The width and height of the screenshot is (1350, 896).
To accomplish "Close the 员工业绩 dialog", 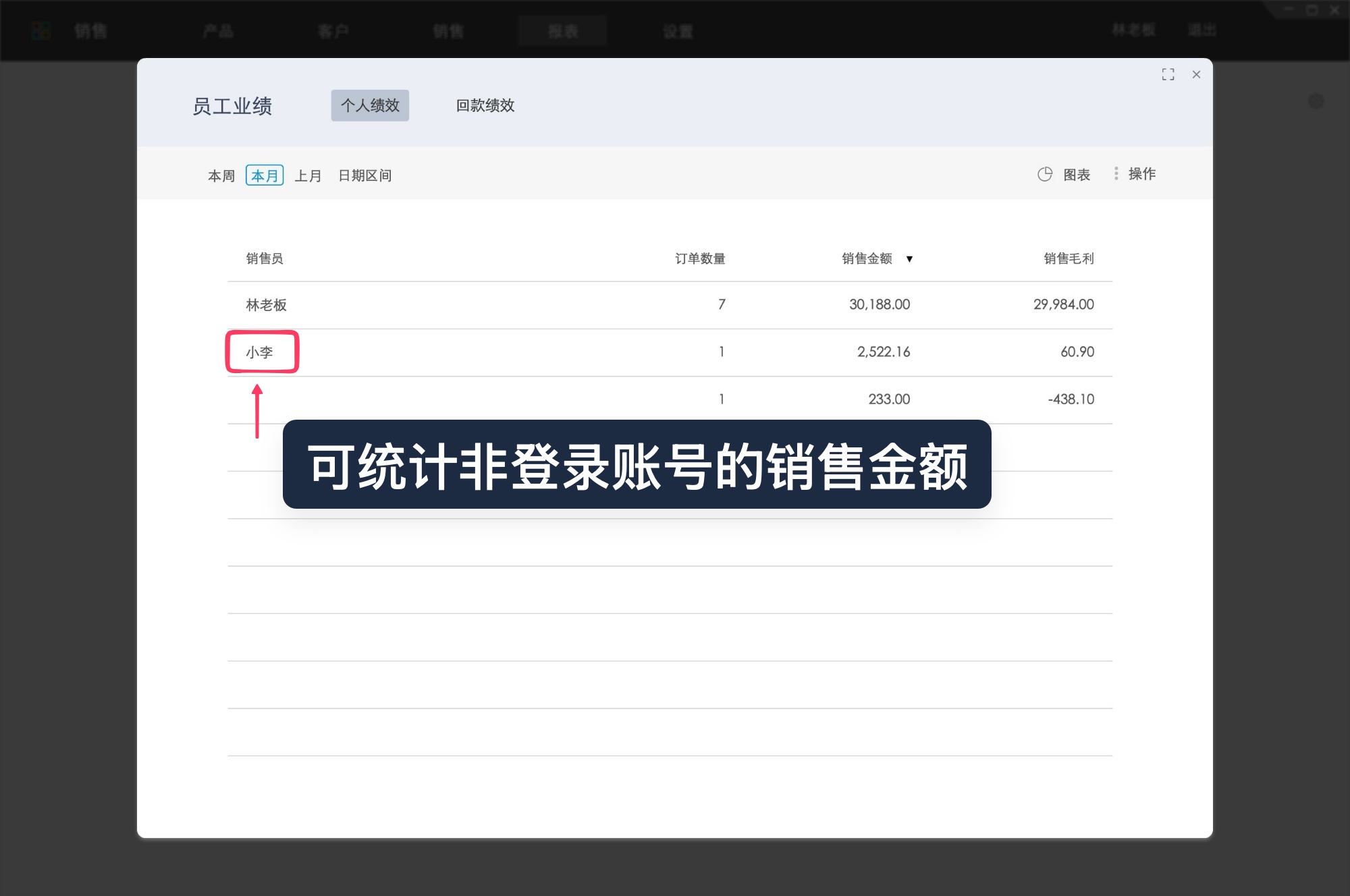I will 1197,75.
